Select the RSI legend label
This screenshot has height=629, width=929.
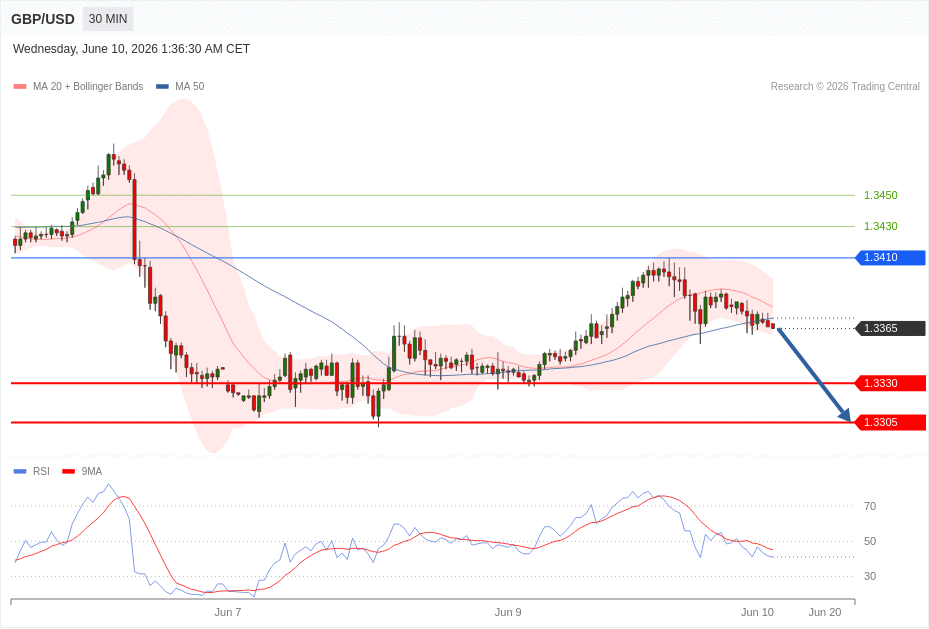tap(41, 471)
